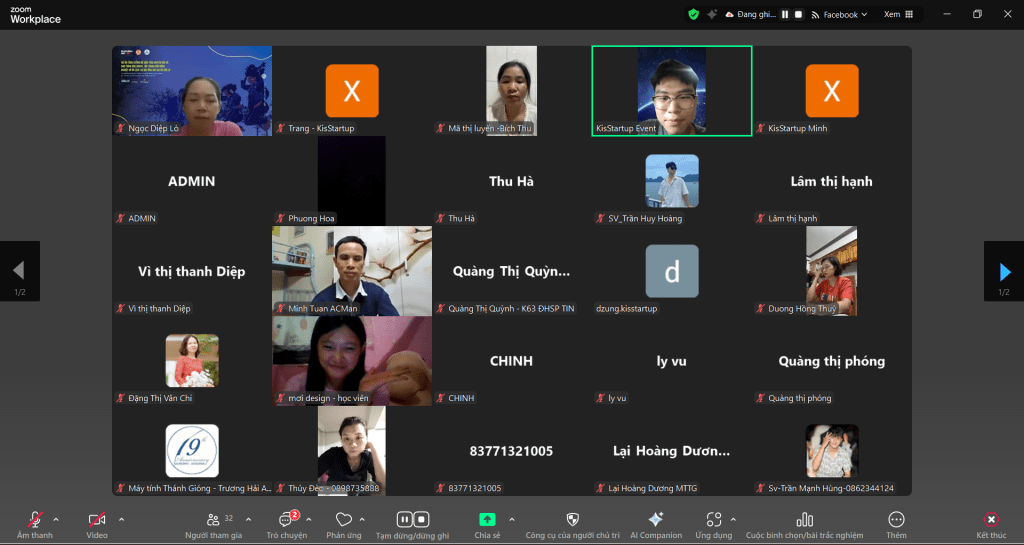The height and width of the screenshot is (545, 1024).
Task: Open Công cụ của người chủ trì
Action: pyautogui.click(x=572, y=520)
